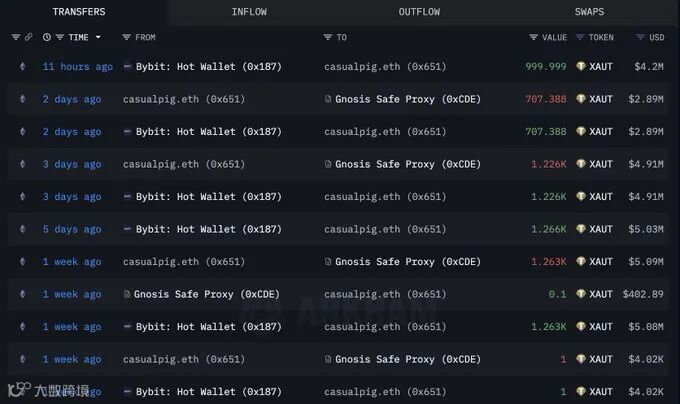Click XAUT token icon in $4.2M row
The height and width of the screenshot is (404, 680).
coord(581,66)
